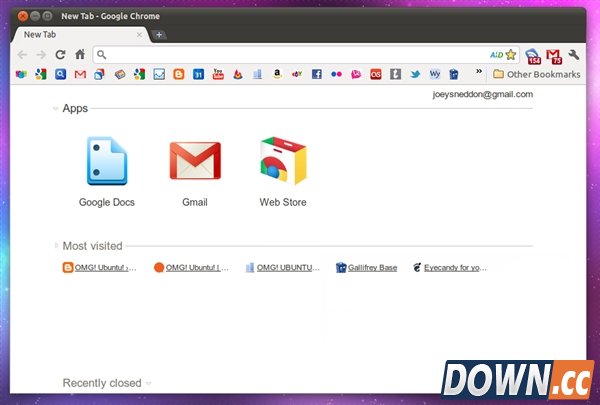The image size is (600, 405).
Task: Click the Gmail checker extension icon
Action: pos(553,55)
